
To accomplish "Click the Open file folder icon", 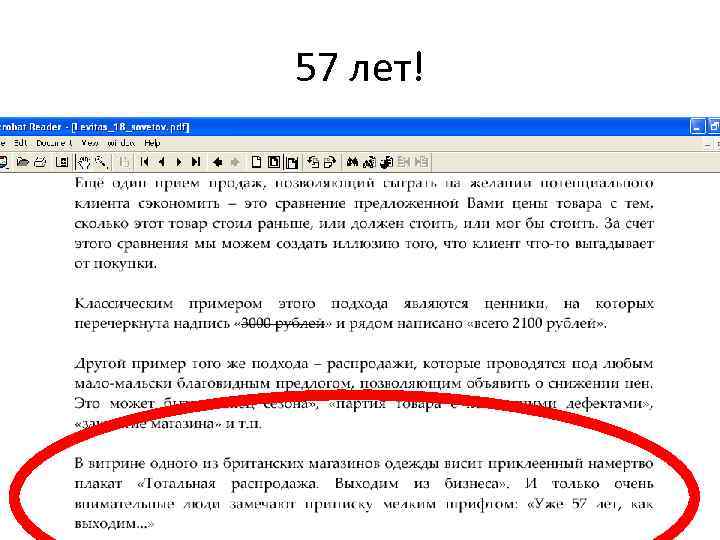I will pyautogui.click(x=22, y=162).
